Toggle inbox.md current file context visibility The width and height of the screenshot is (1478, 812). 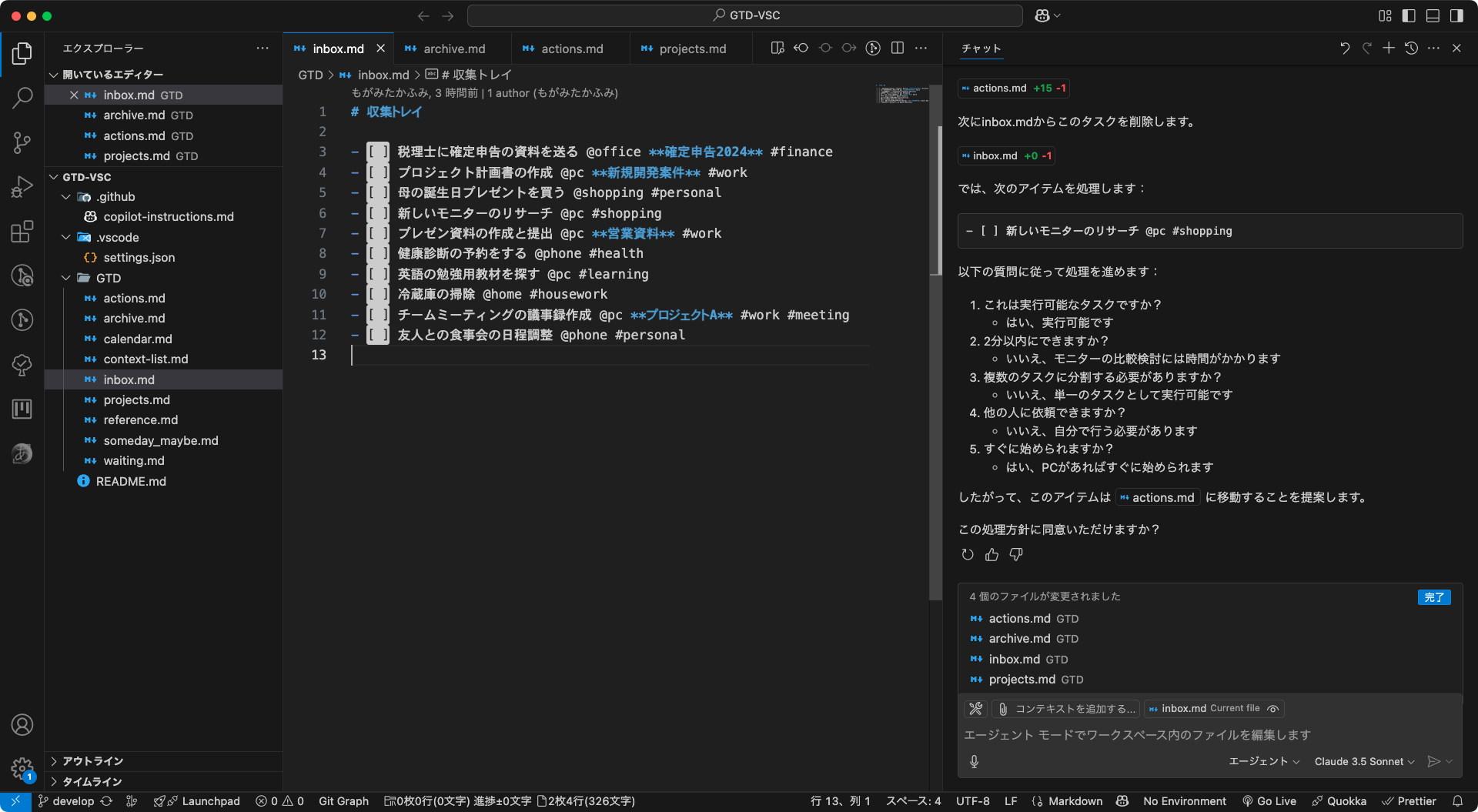coord(1273,709)
